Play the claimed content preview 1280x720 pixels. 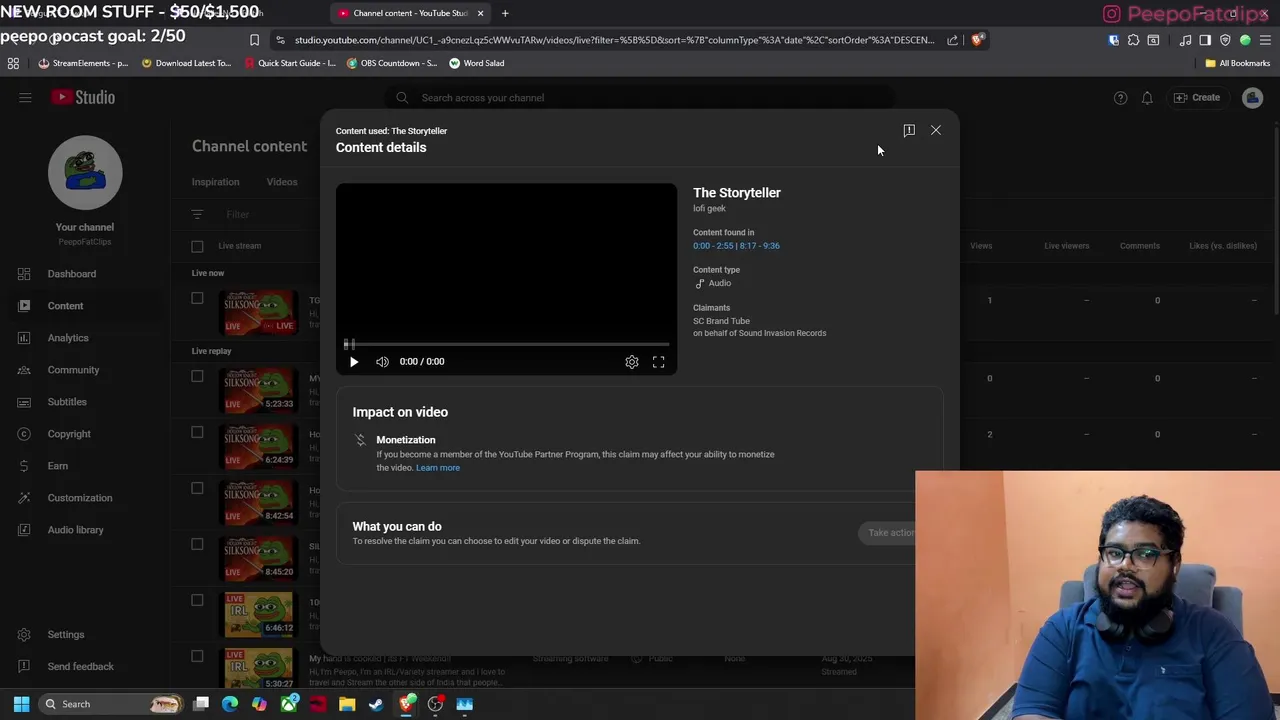tap(353, 362)
